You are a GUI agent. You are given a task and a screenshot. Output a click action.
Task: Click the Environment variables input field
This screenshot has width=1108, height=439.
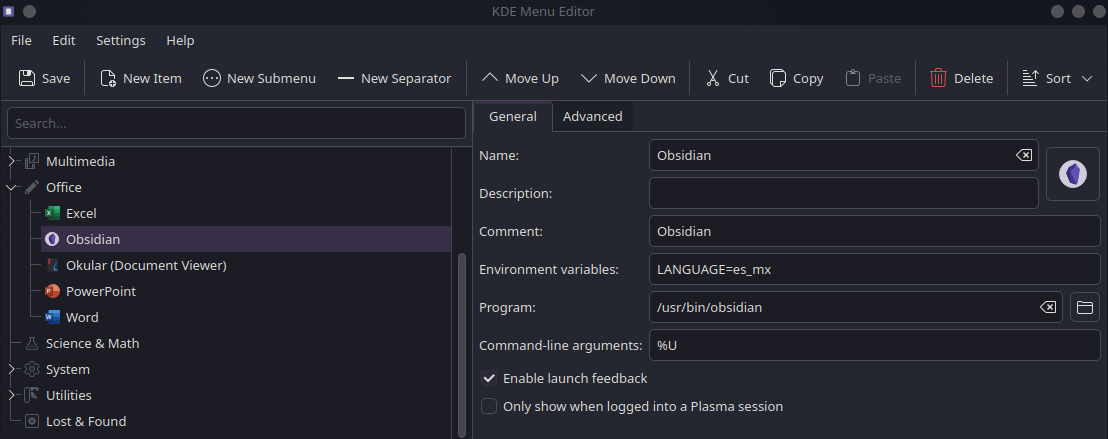pyautogui.click(x=874, y=269)
